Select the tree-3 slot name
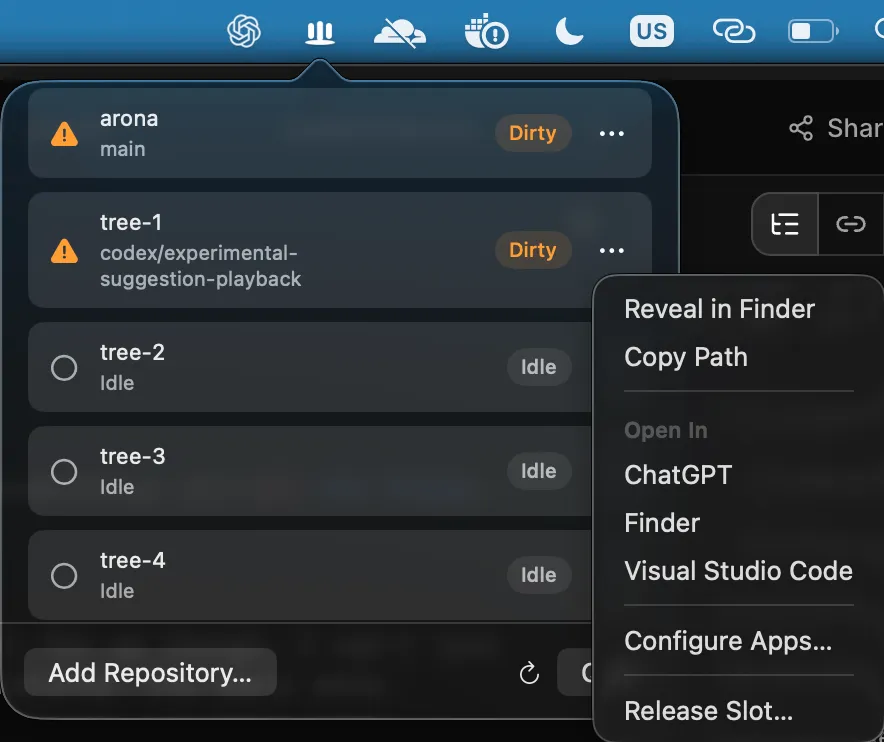The image size is (884, 742). pyautogui.click(x=132, y=456)
